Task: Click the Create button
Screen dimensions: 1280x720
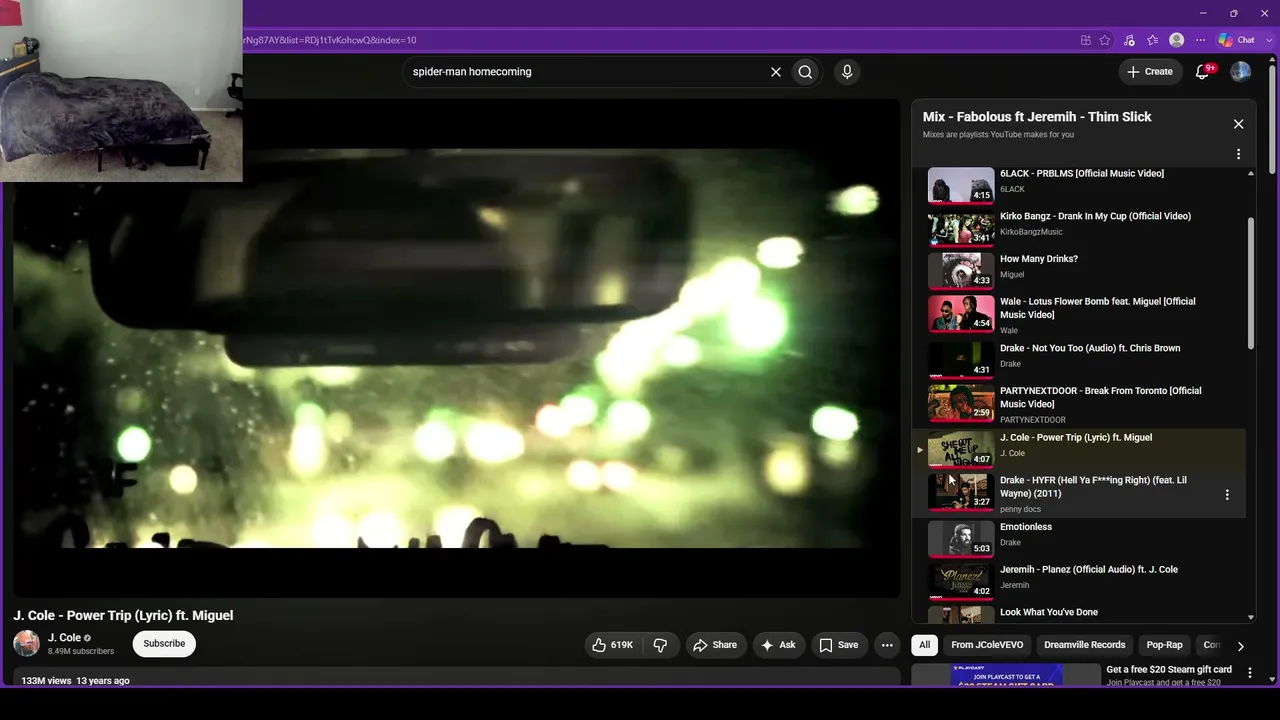Action: click(1150, 71)
